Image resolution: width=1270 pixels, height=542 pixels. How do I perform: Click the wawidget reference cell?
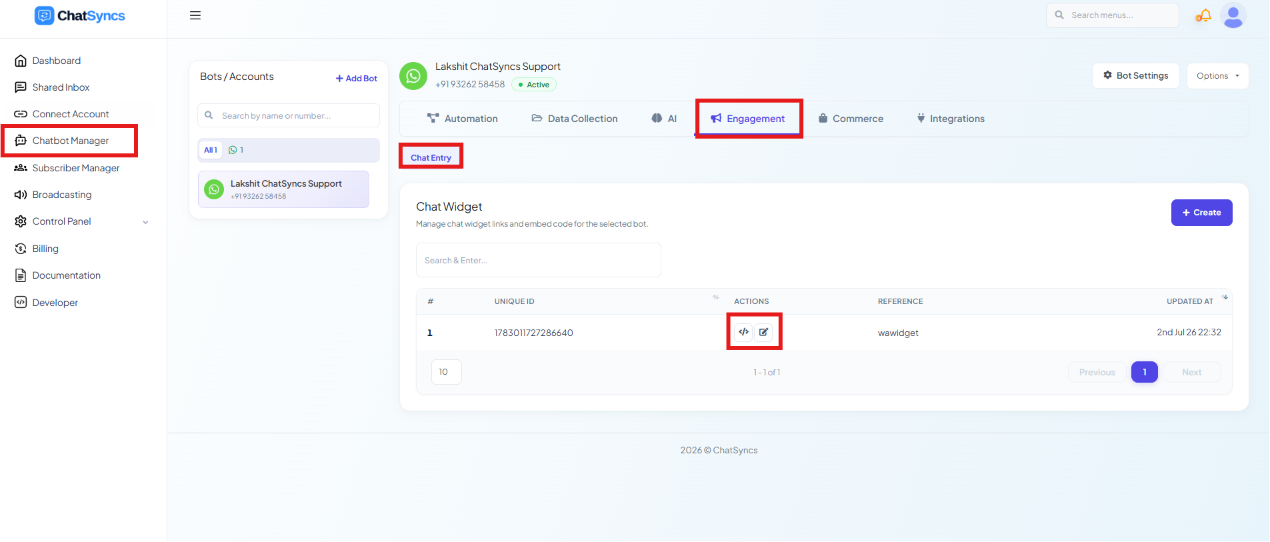point(898,333)
